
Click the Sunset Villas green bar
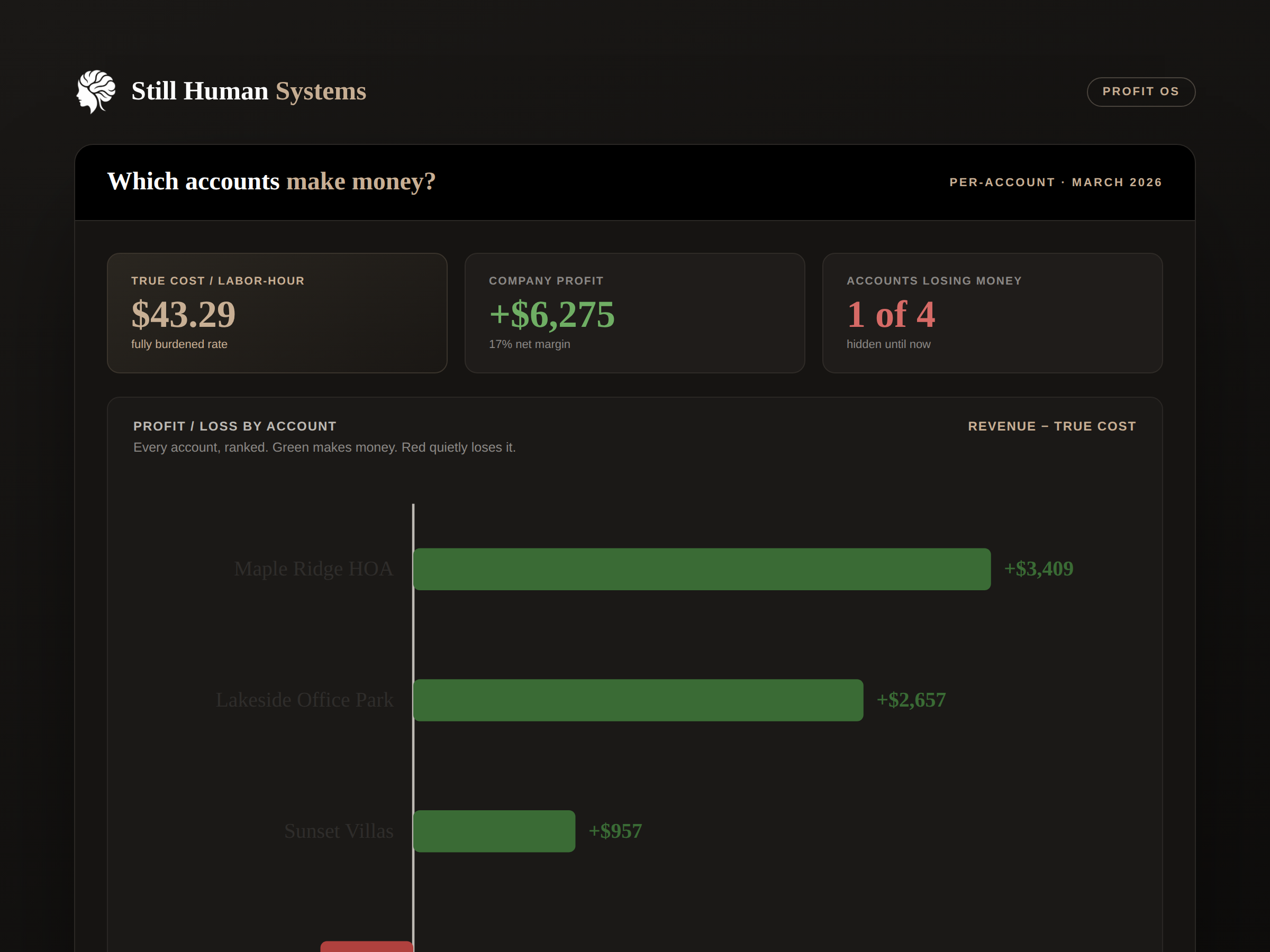[x=494, y=831]
